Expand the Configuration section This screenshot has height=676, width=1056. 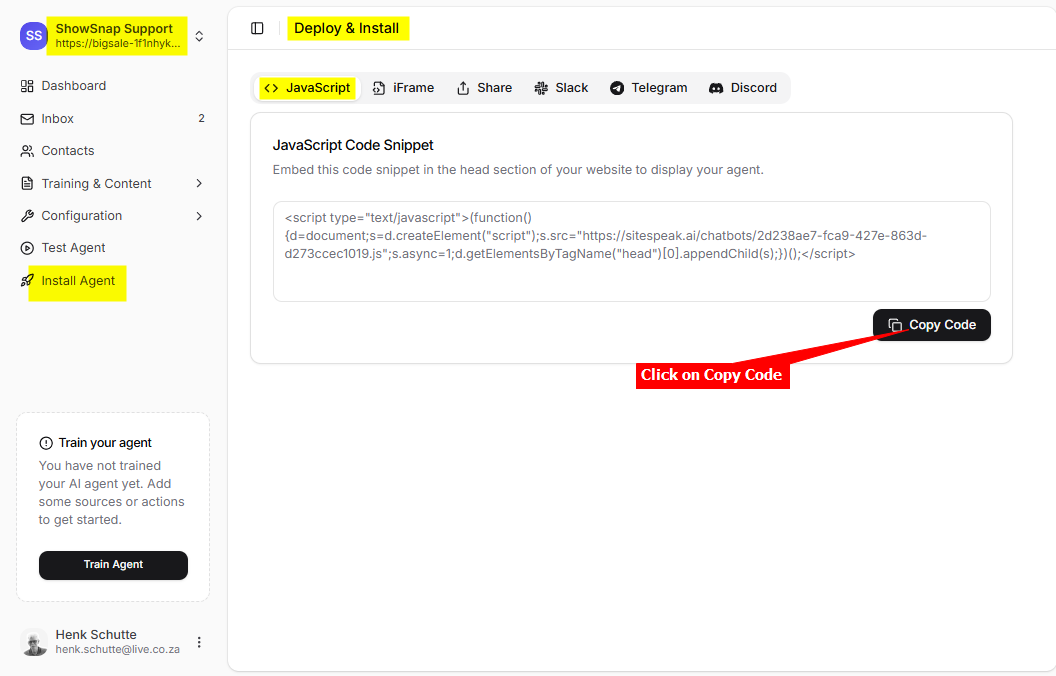tap(199, 216)
